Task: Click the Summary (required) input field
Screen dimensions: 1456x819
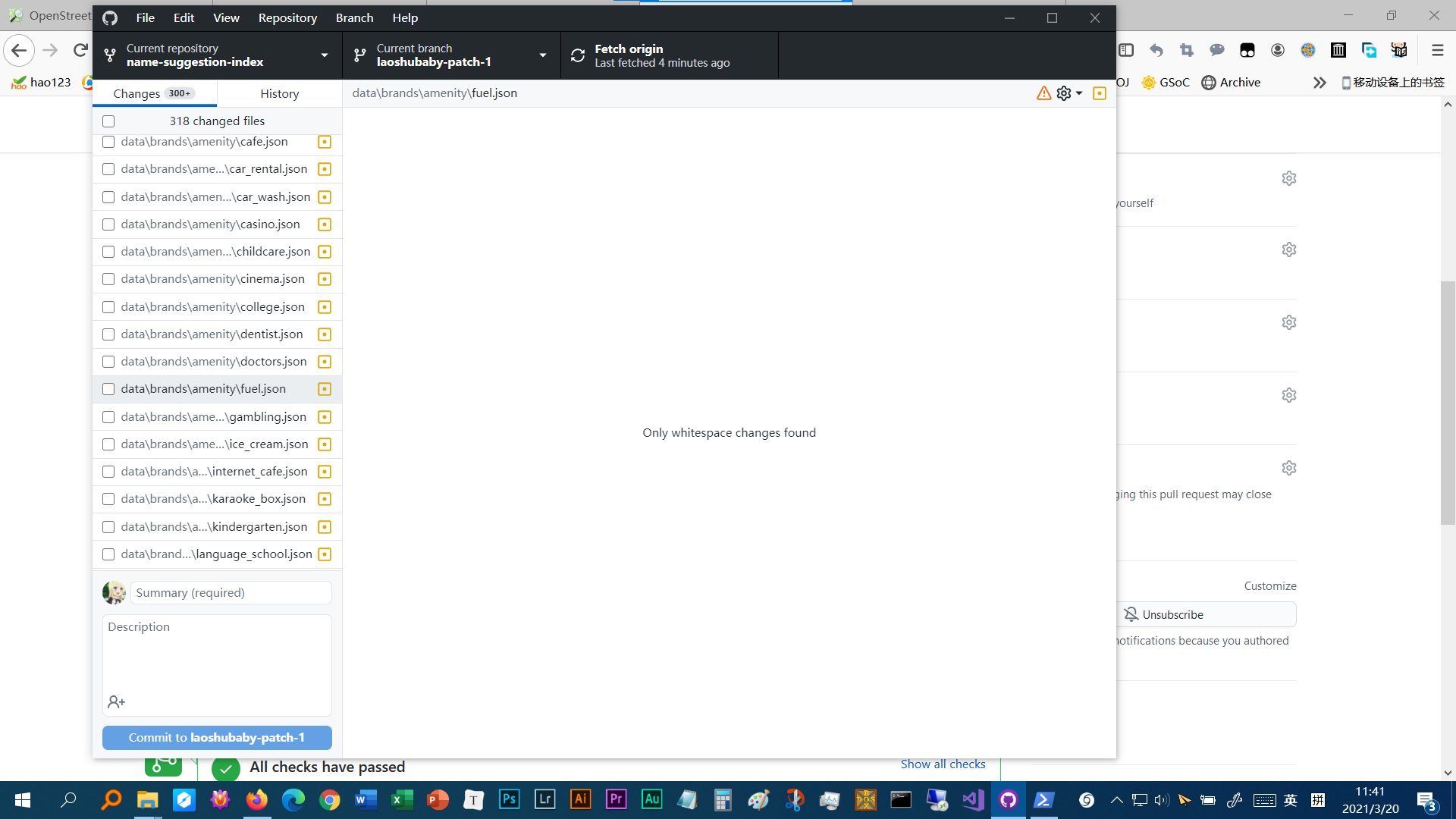Action: pyautogui.click(x=231, y=592)
